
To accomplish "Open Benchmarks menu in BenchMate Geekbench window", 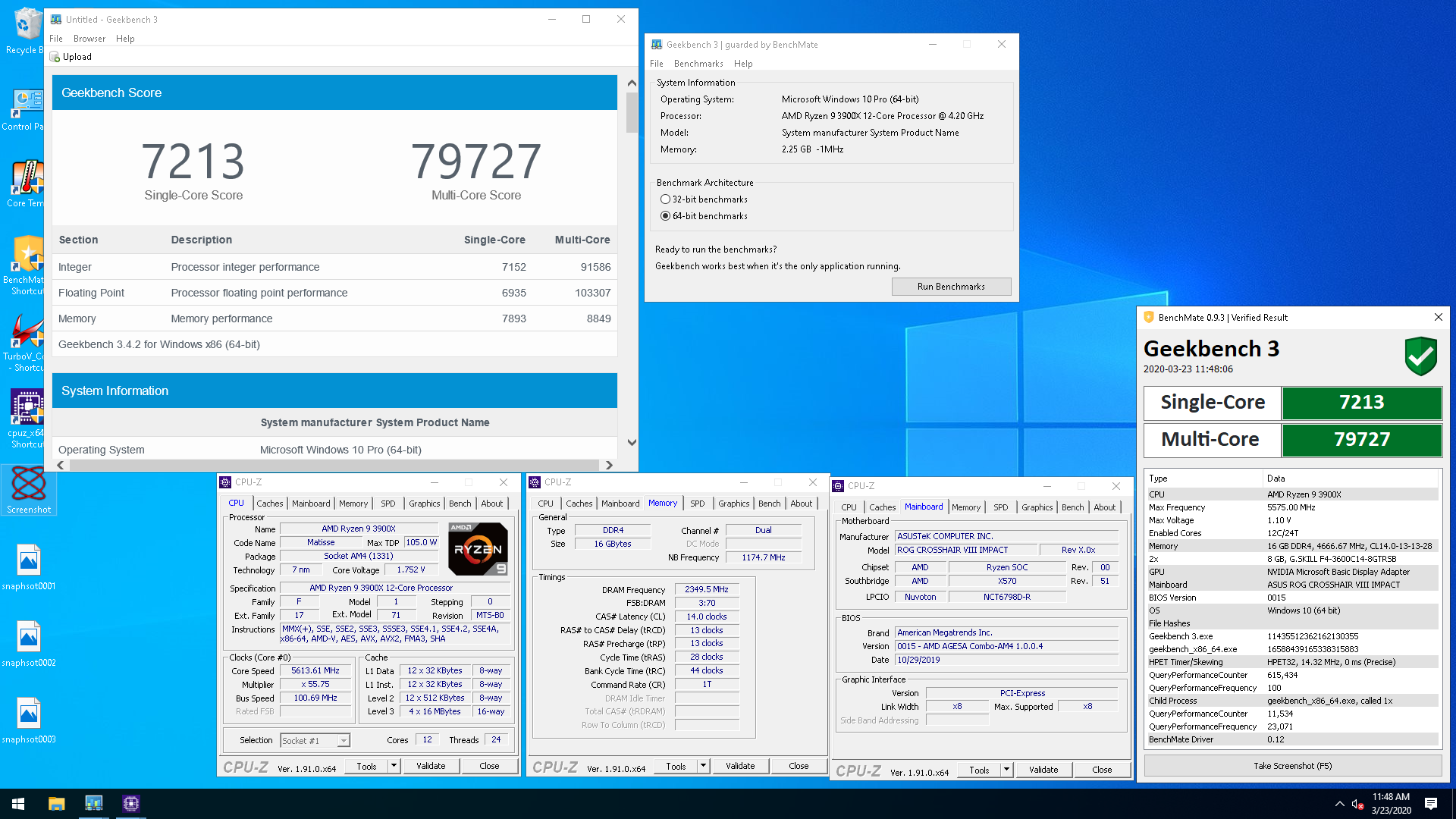I will [698, 64].
